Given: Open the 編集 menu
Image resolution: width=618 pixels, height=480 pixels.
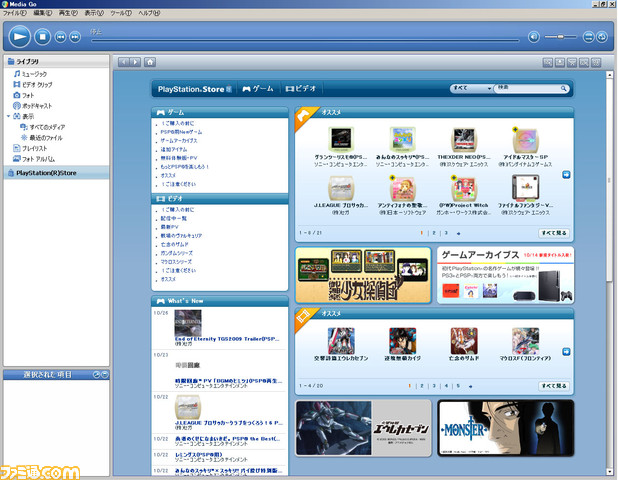Looking at the screenshot, I should pos(43,13).
